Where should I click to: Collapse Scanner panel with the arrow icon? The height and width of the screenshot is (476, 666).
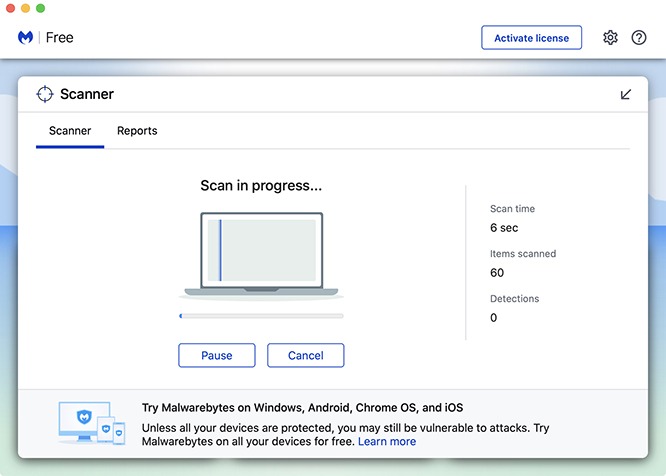point(626,94)
